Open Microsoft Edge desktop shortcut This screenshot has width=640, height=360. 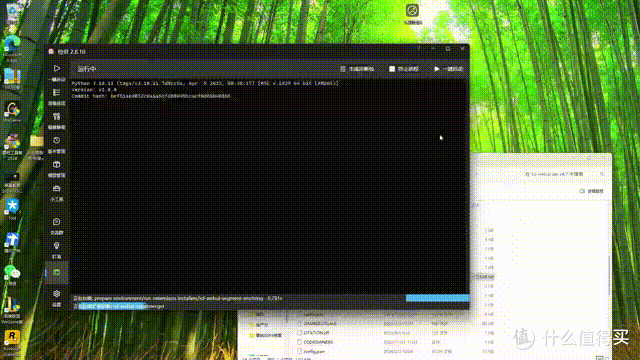[12, 47]
